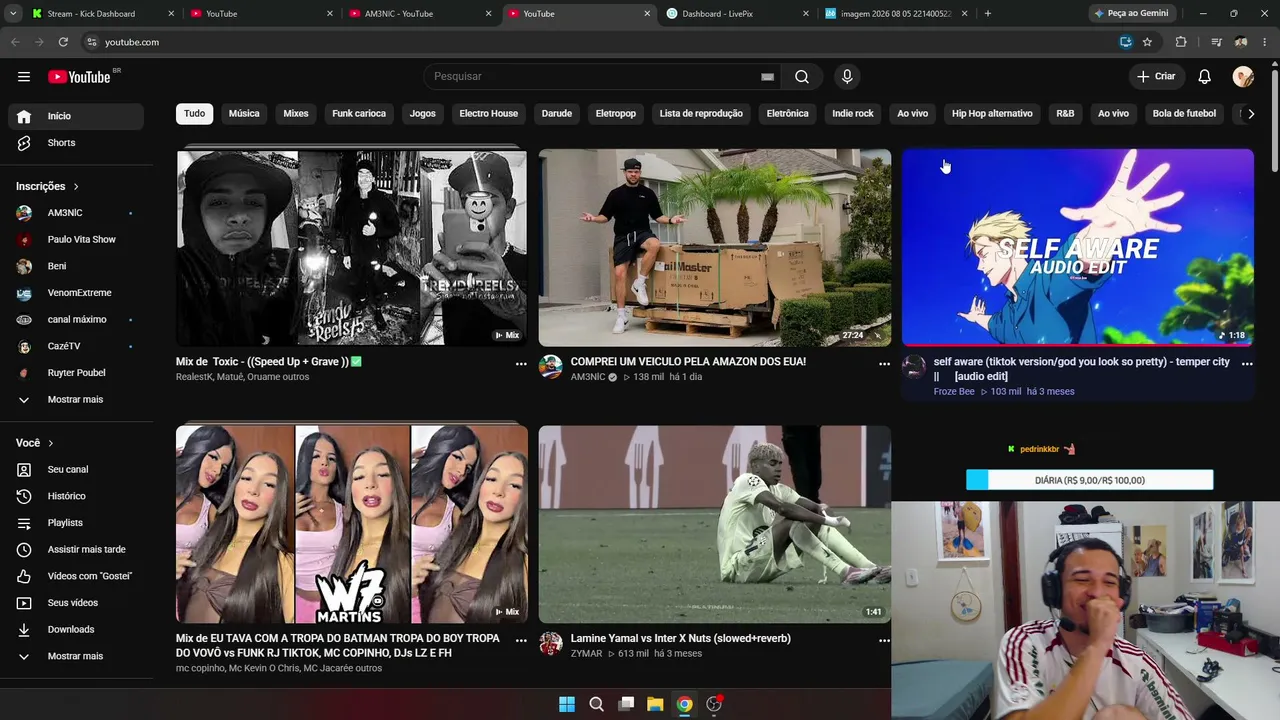Open the CazéTV subscription channel
Image resolution: width=1280 pixels, height=720 pixels.
(x=76, y=346)
